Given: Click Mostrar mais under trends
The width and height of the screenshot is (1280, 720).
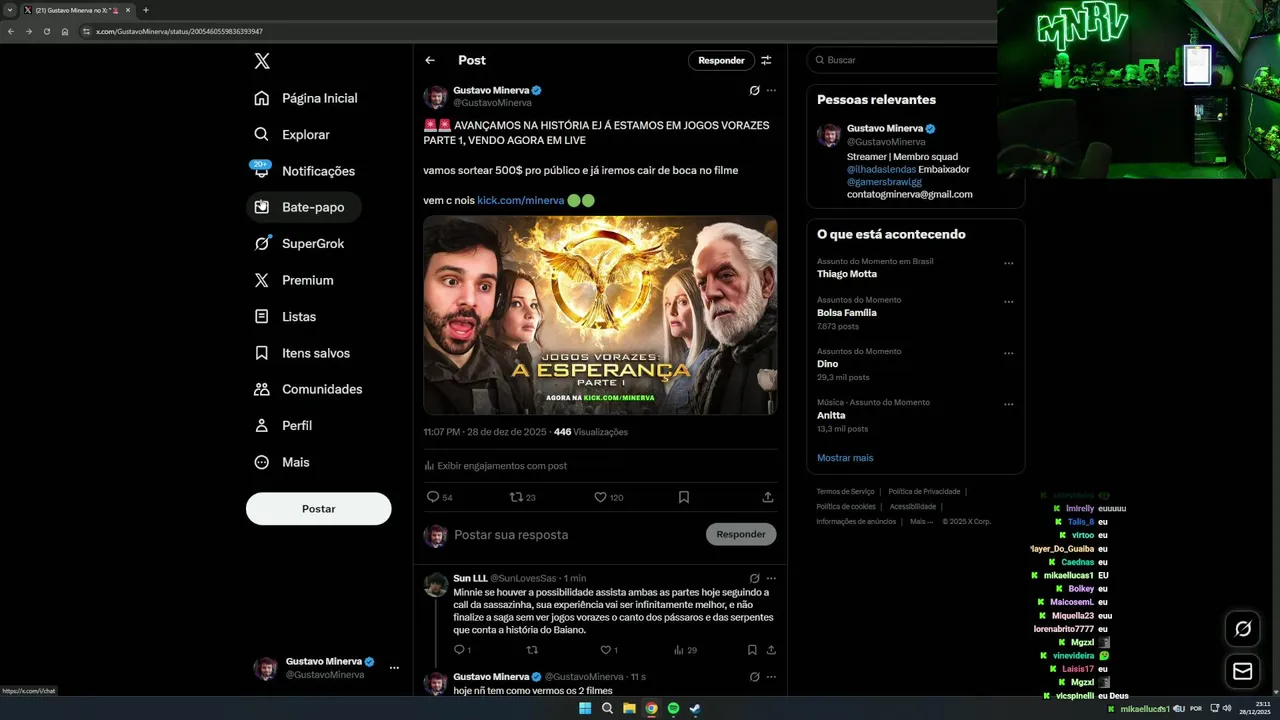Looking at the screenshot, I should [x=845, y=458].
